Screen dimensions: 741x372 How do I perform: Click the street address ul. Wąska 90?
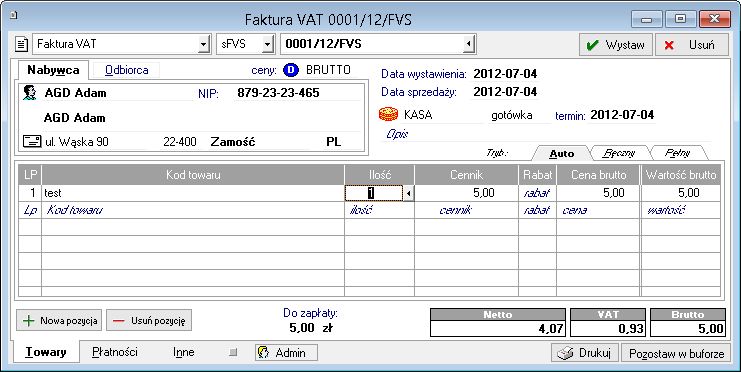coord(77,142)
